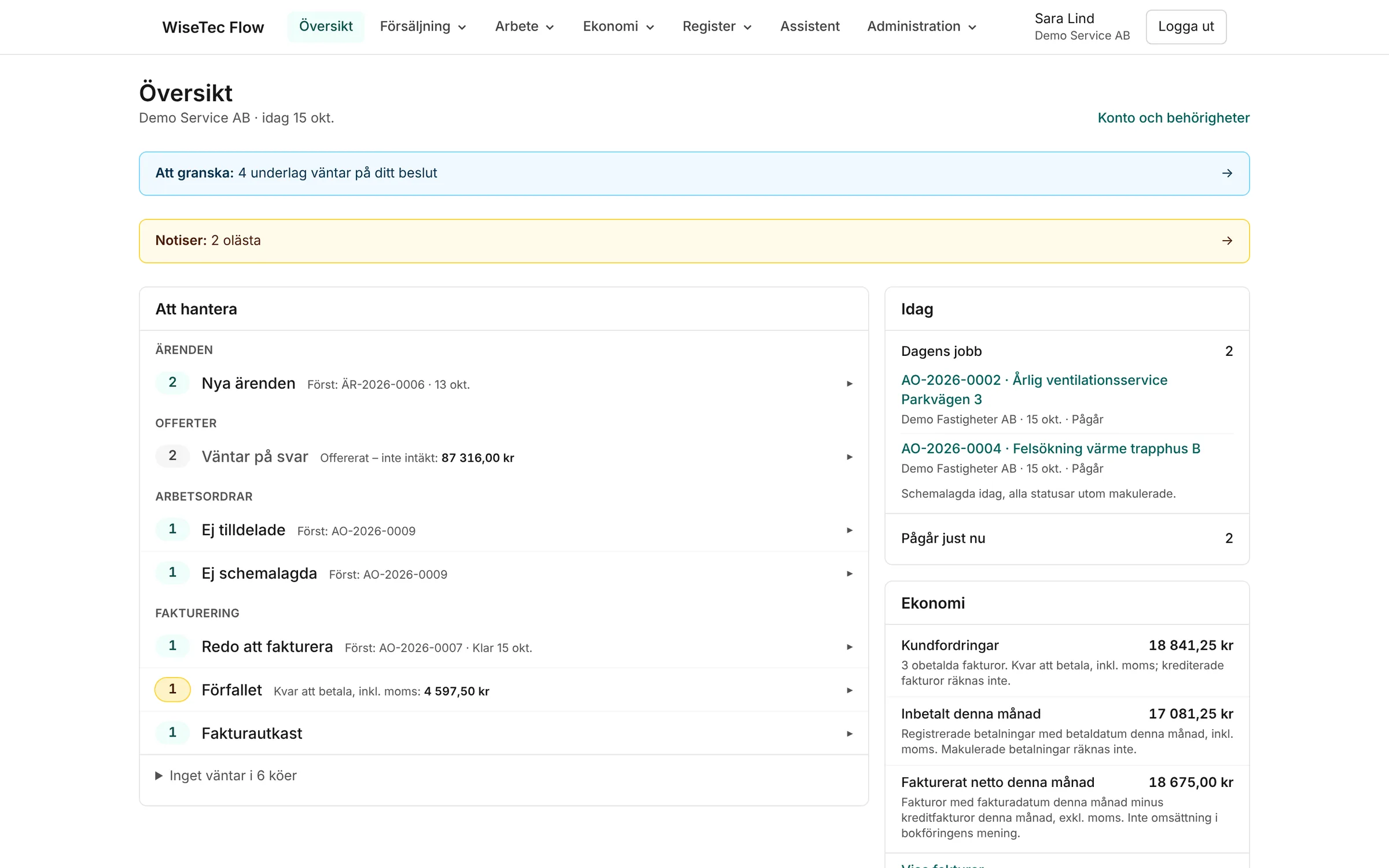This screenshot has height=868, width=1389.
Task: Open the arrow on Att granska banner
Action: click(x=1227, y=173)
